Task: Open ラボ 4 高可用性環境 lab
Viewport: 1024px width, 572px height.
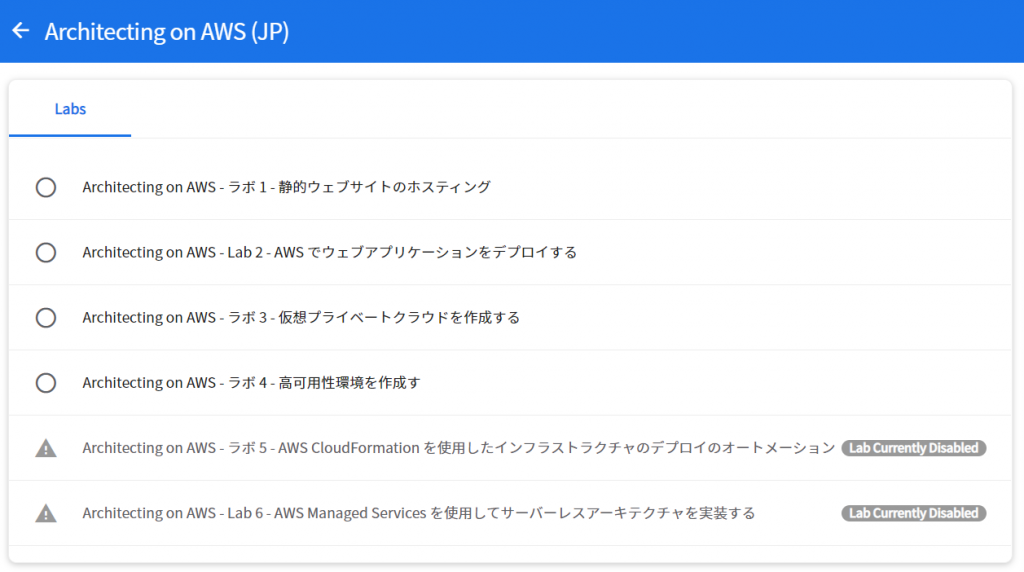Action: 251,383
